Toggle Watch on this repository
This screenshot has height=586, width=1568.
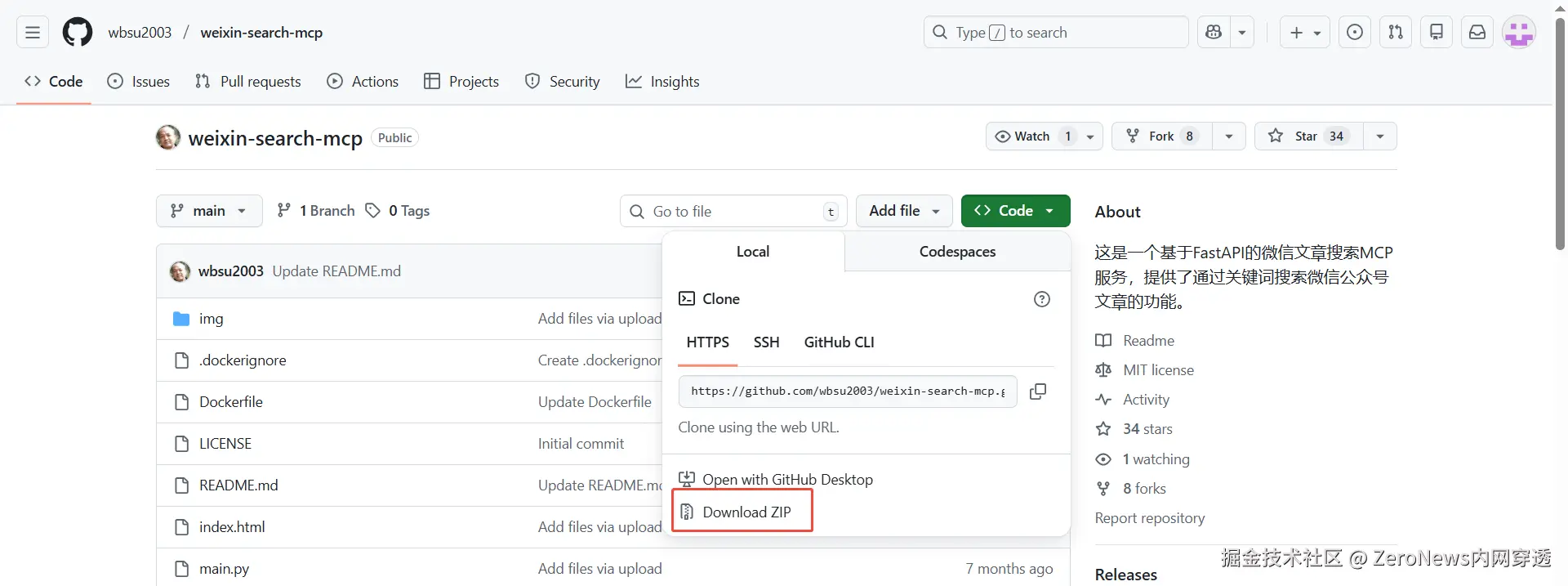tap(1023, 136)
